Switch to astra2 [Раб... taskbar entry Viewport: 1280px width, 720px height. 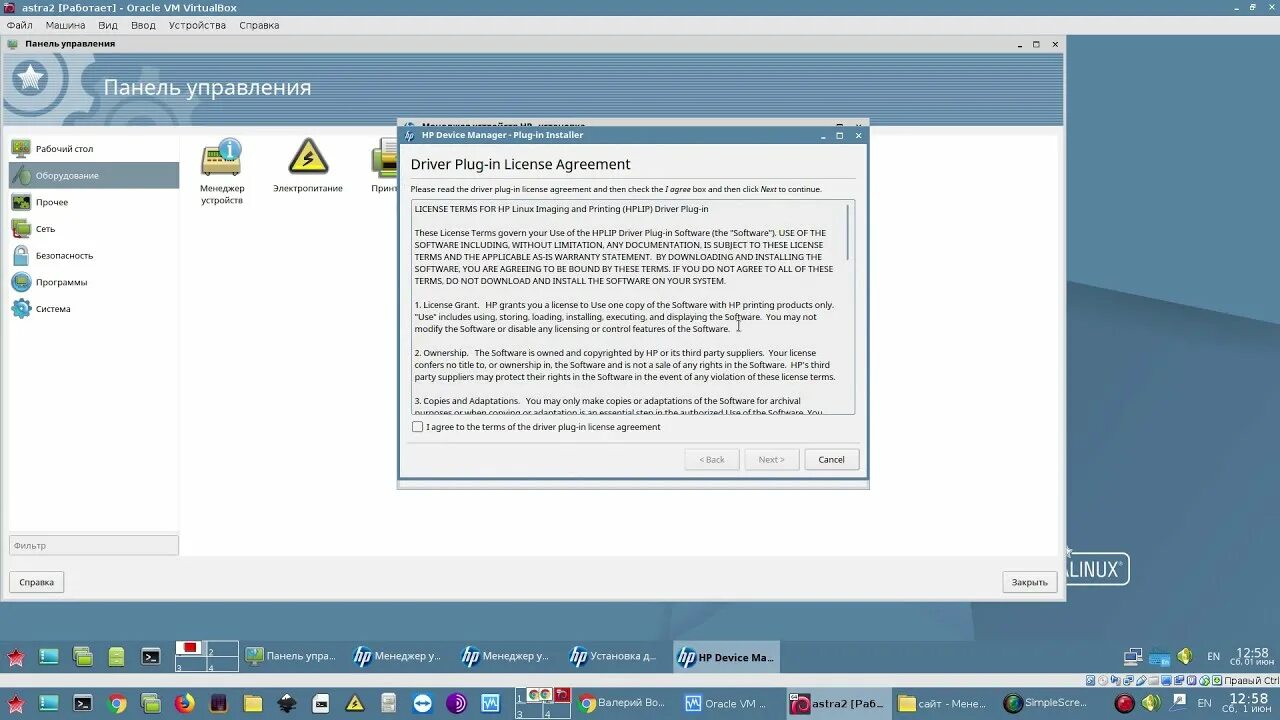click(x=836, y=703)
